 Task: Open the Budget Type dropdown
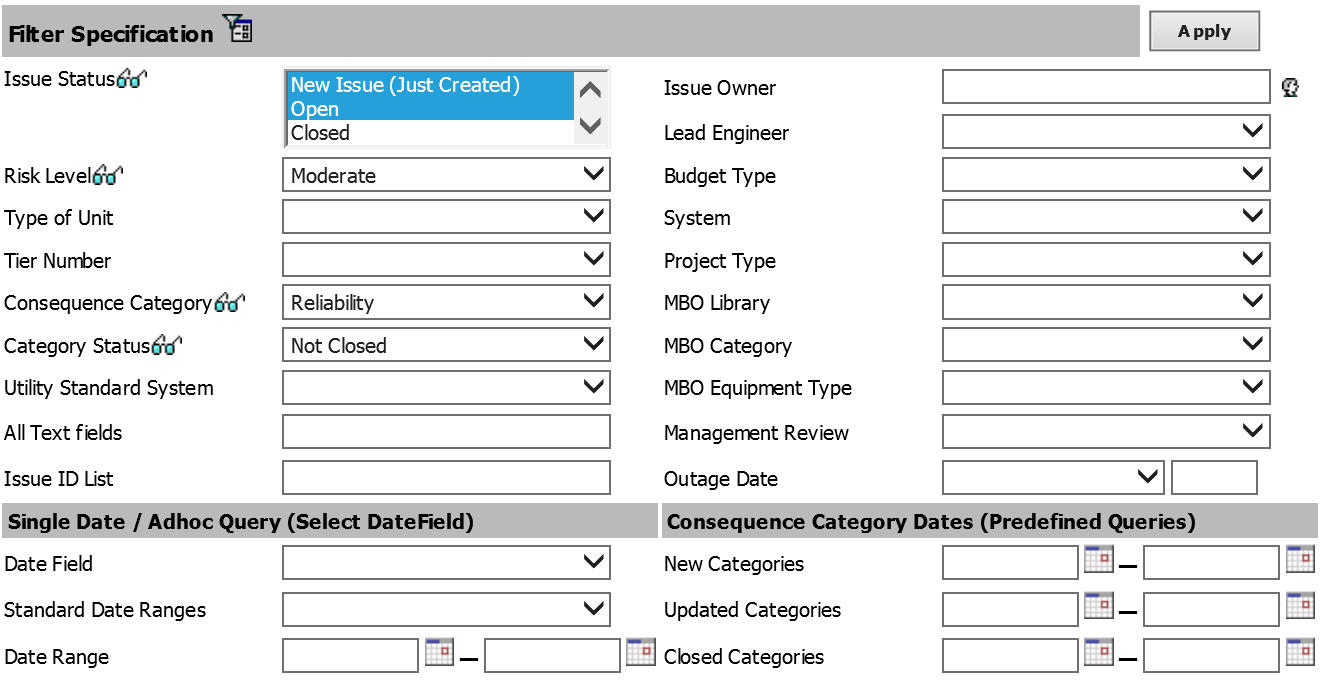point(1106,175)
